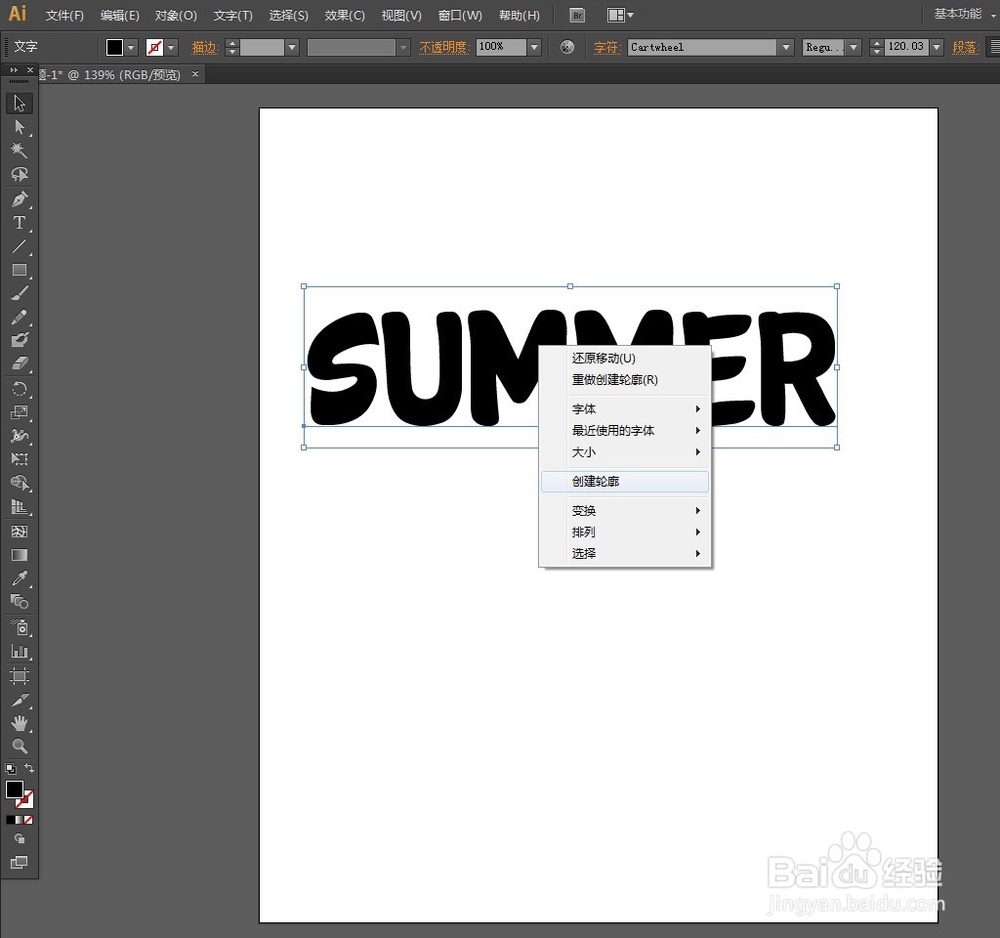Select the Slice tool
1000x938 pixels.
point(19,700)
